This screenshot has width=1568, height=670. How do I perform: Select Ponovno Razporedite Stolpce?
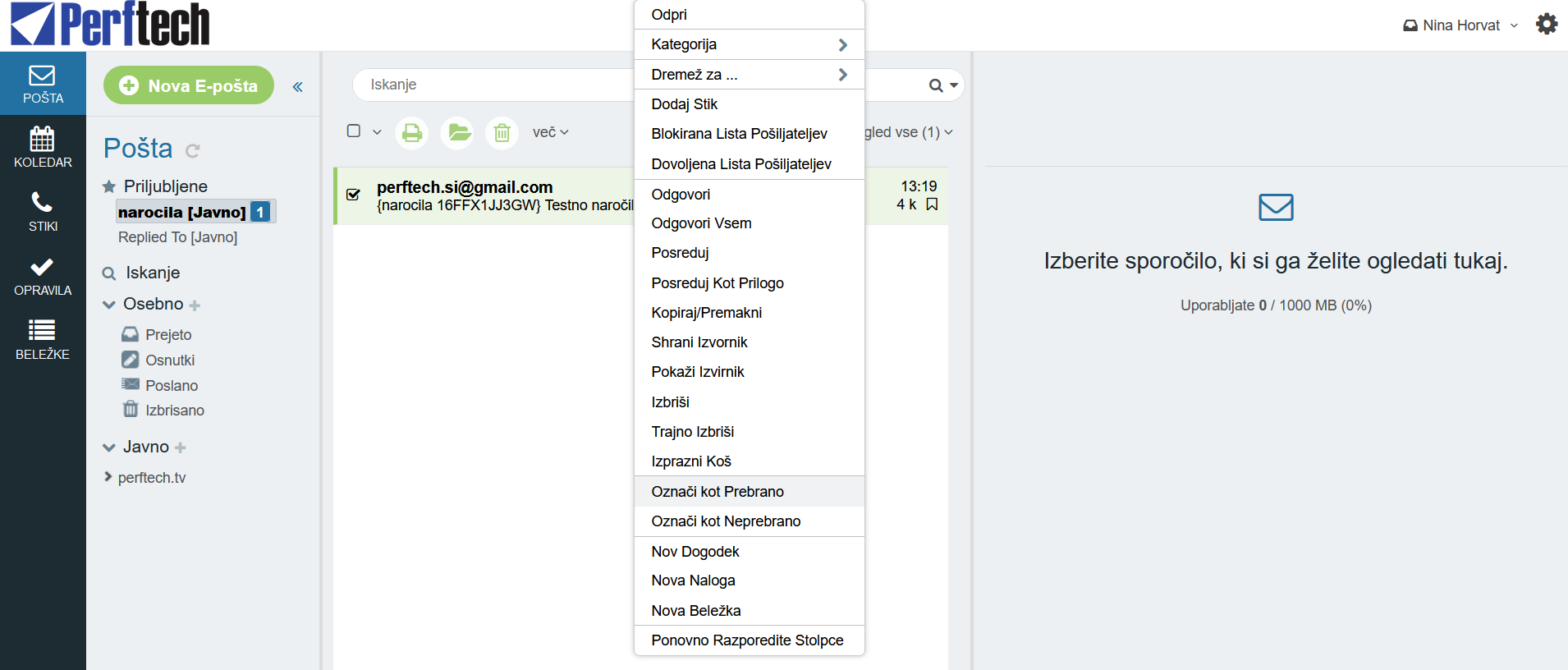click(x=750, y=640)
